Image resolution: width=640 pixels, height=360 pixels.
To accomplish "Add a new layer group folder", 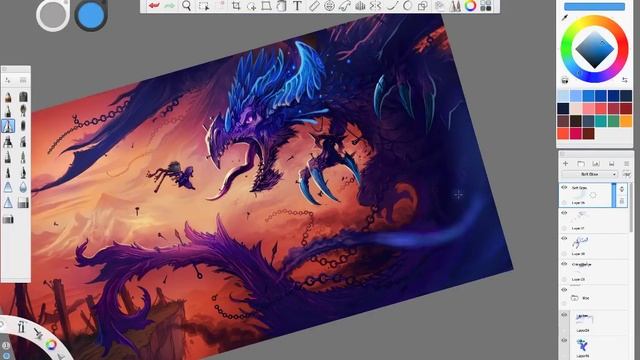I will (x=581, y=163).
